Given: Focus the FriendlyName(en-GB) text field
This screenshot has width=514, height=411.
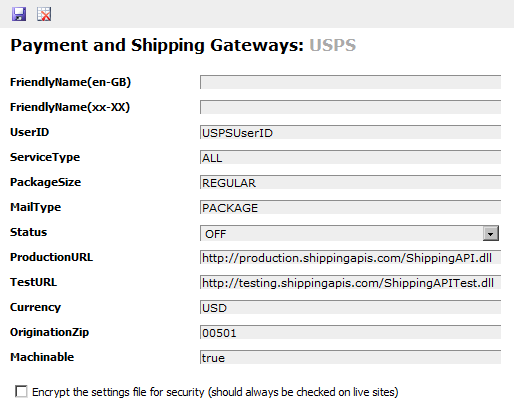Looking at the screenshot, I should [x=350, y=82].
